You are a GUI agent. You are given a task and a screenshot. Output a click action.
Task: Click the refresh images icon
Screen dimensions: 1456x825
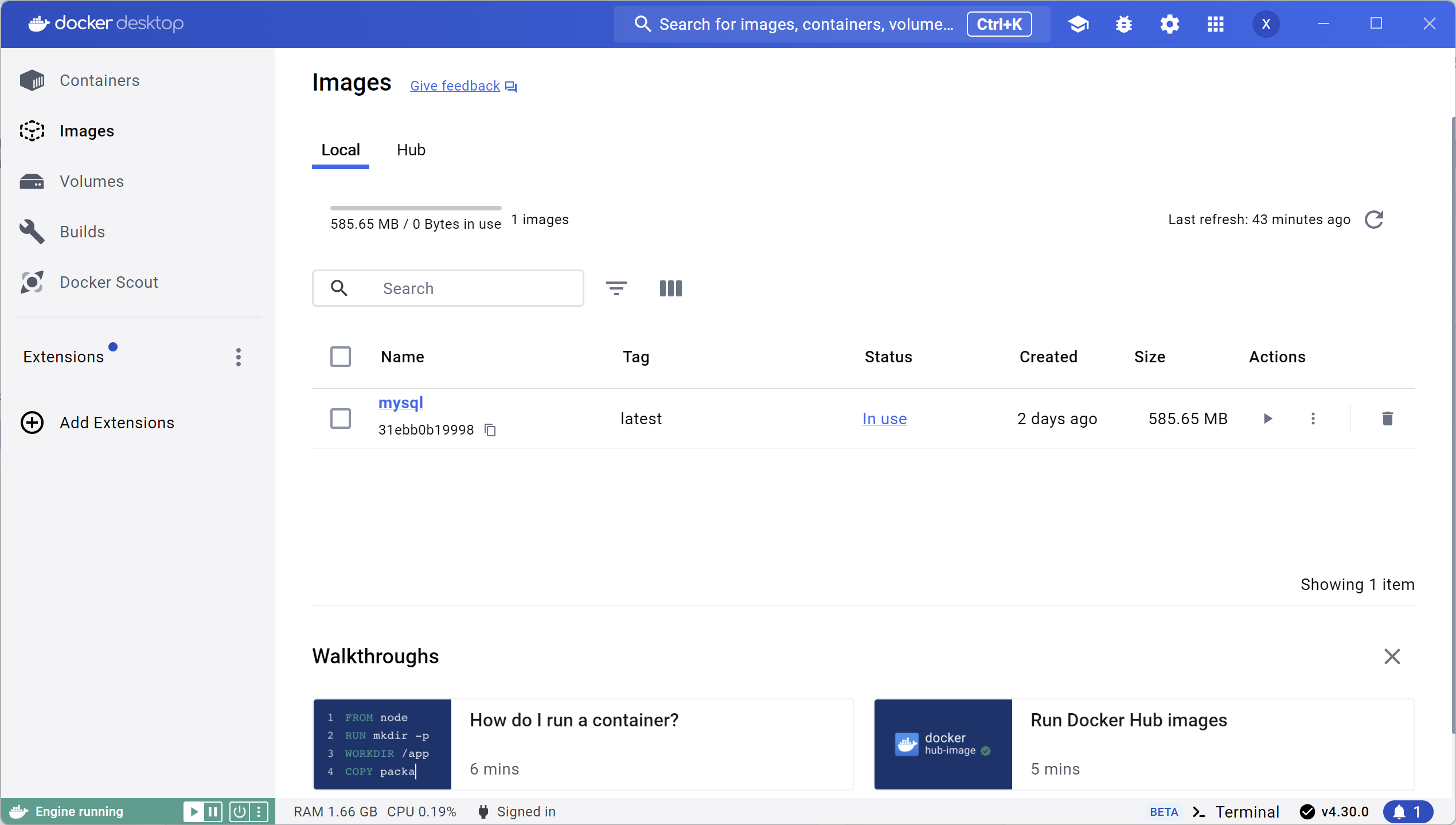1374,220
